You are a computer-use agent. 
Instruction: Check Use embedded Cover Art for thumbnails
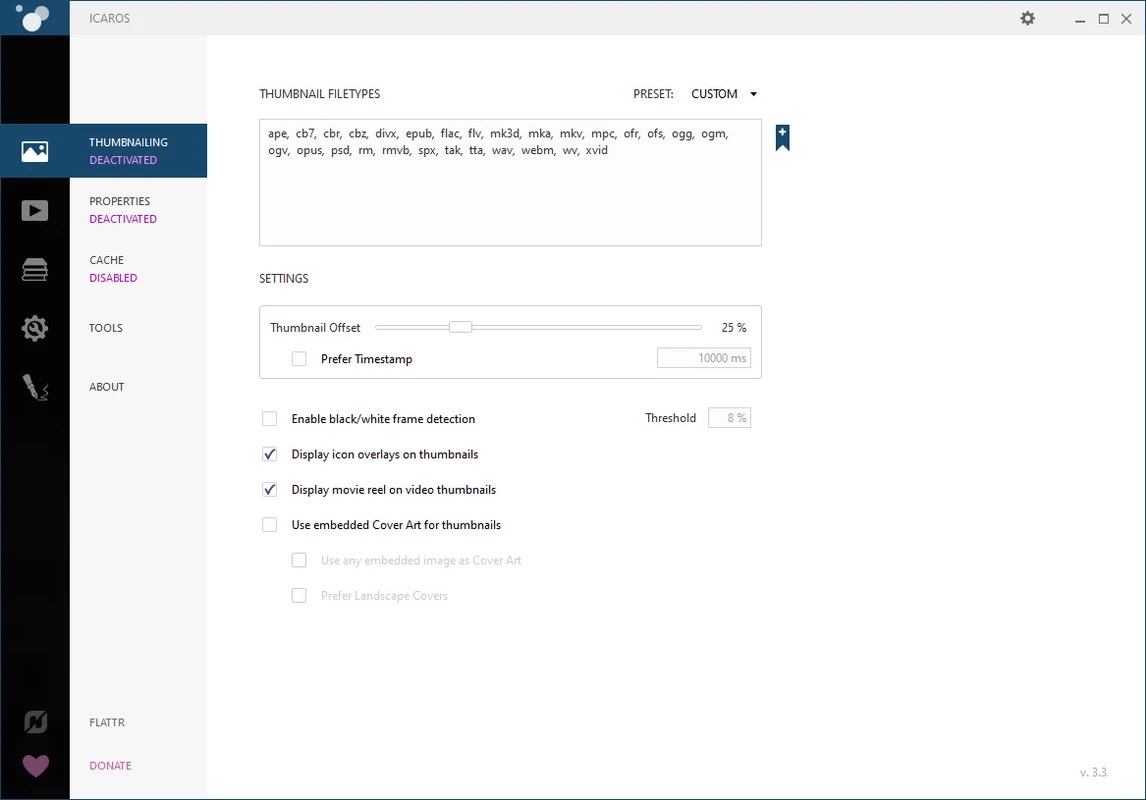(x=270, y=525)
